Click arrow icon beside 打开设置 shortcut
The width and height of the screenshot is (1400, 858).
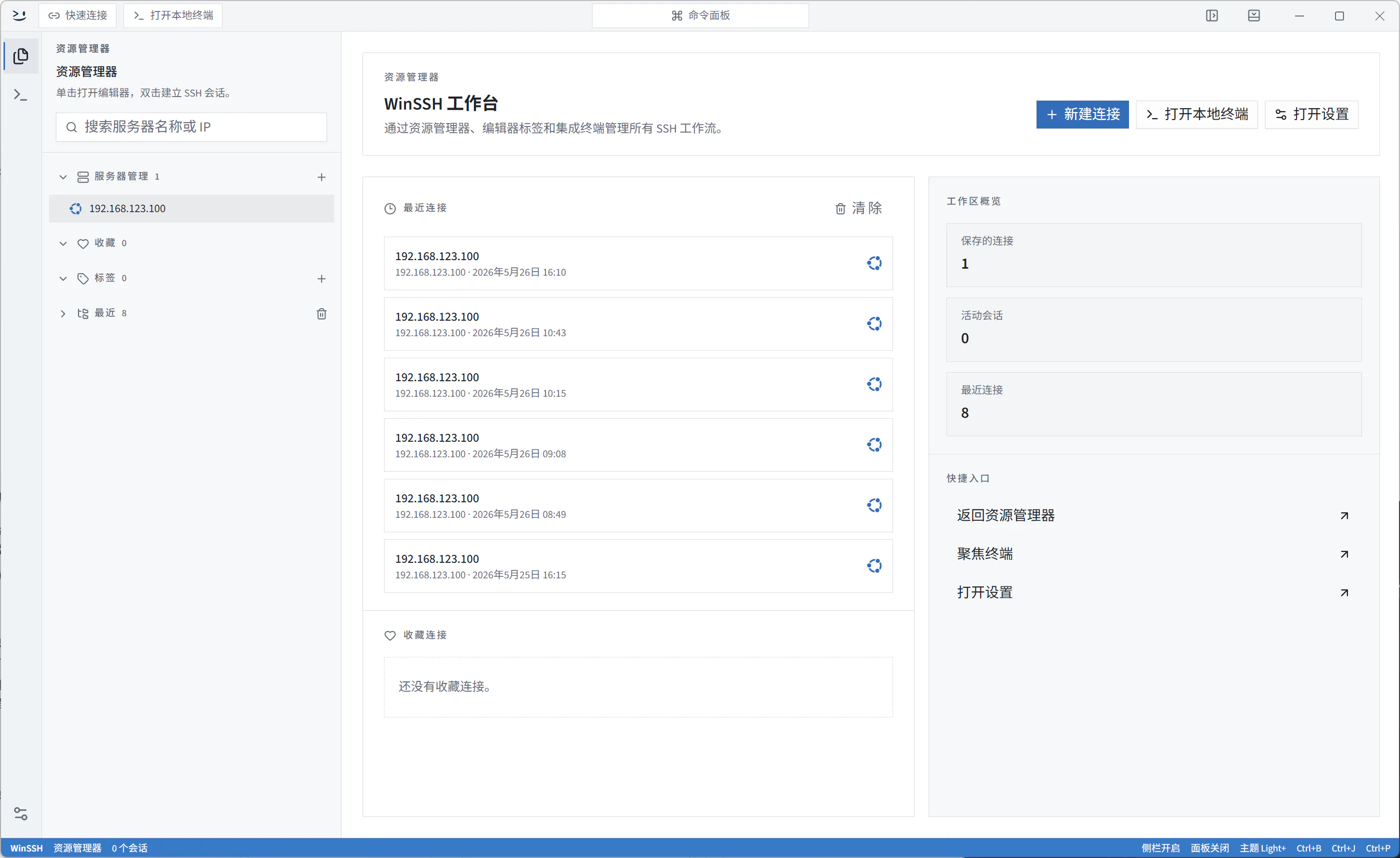point(1344,592)
